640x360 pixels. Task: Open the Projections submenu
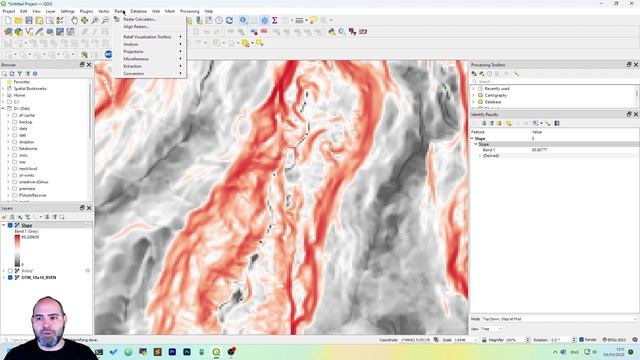coord(133,51)
